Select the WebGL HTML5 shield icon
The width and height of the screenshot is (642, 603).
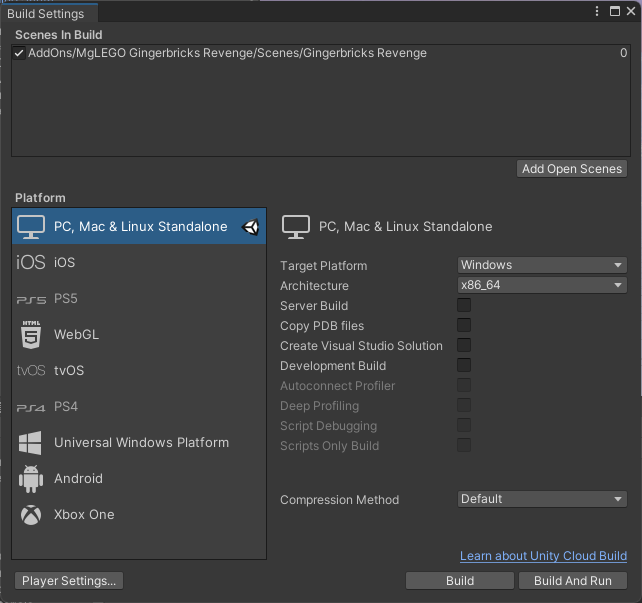pyautogui.click(x=31, y=334)
